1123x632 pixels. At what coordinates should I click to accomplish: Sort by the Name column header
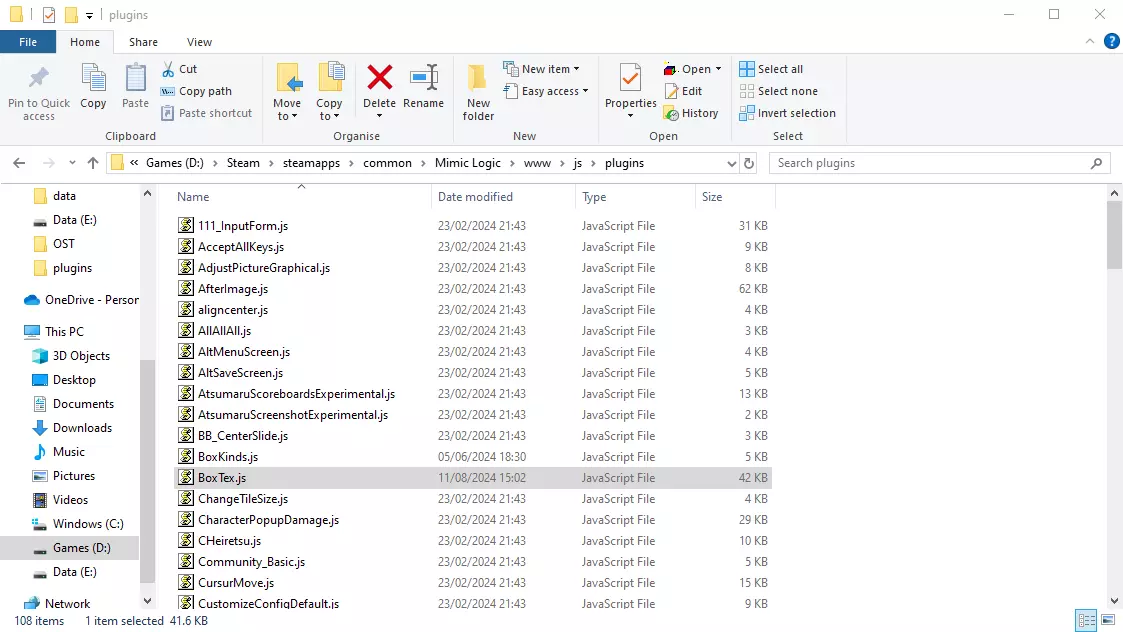(x=302, y=197)
